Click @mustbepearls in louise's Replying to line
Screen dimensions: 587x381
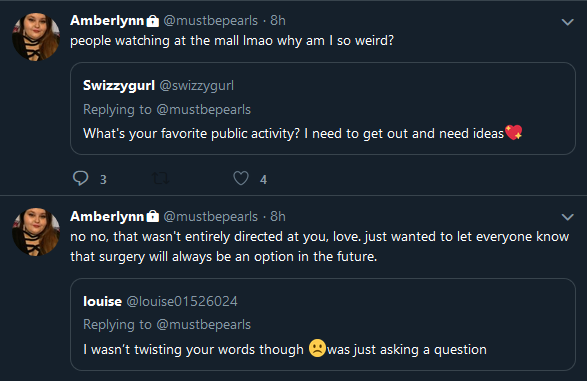click(x=204, y=324)
